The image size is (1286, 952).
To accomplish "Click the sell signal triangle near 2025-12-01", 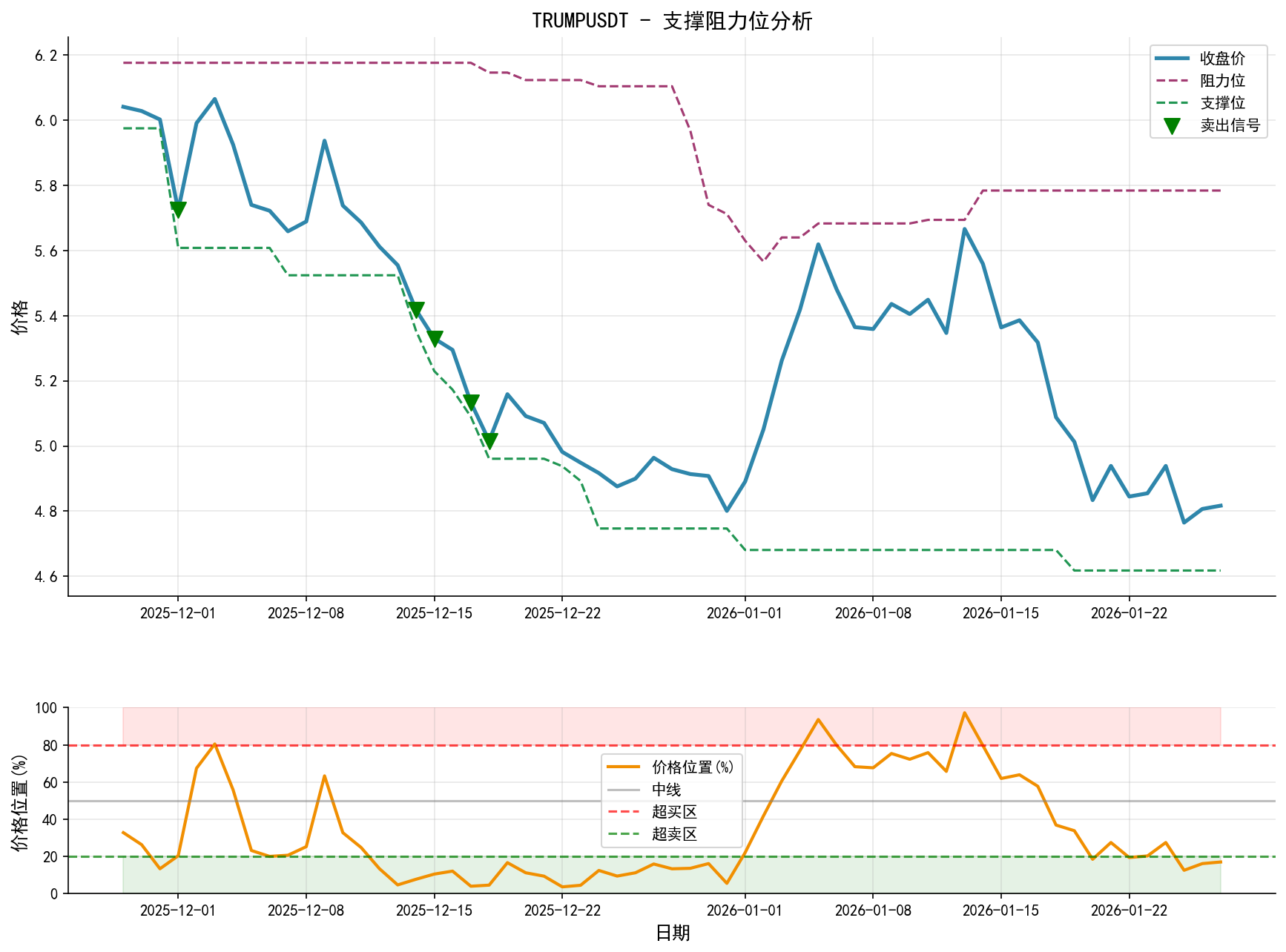I will click(178, 209).
